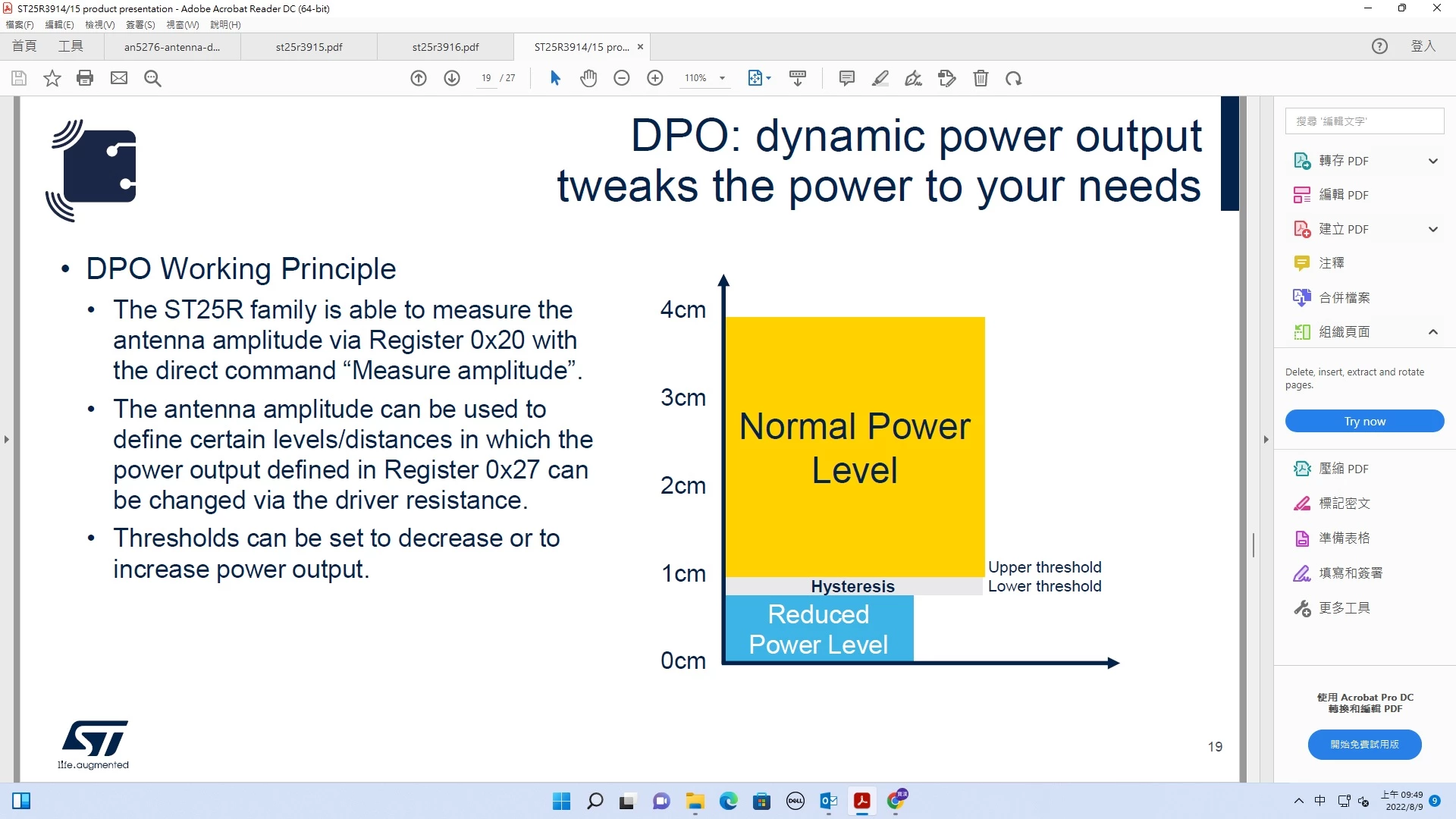The width and height of the screenshot is (1456, 819).
Task: Expand the left navigation pane arrow
Action: click(x=7, y=439)
